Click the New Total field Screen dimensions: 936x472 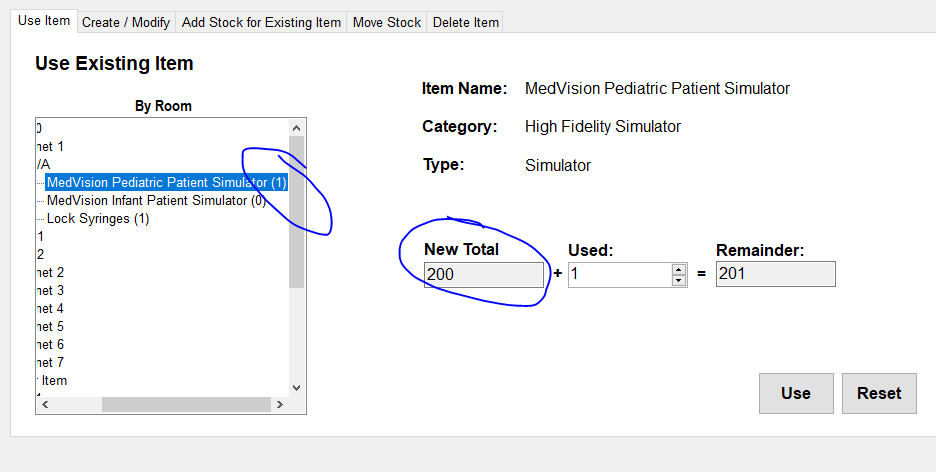484,274
